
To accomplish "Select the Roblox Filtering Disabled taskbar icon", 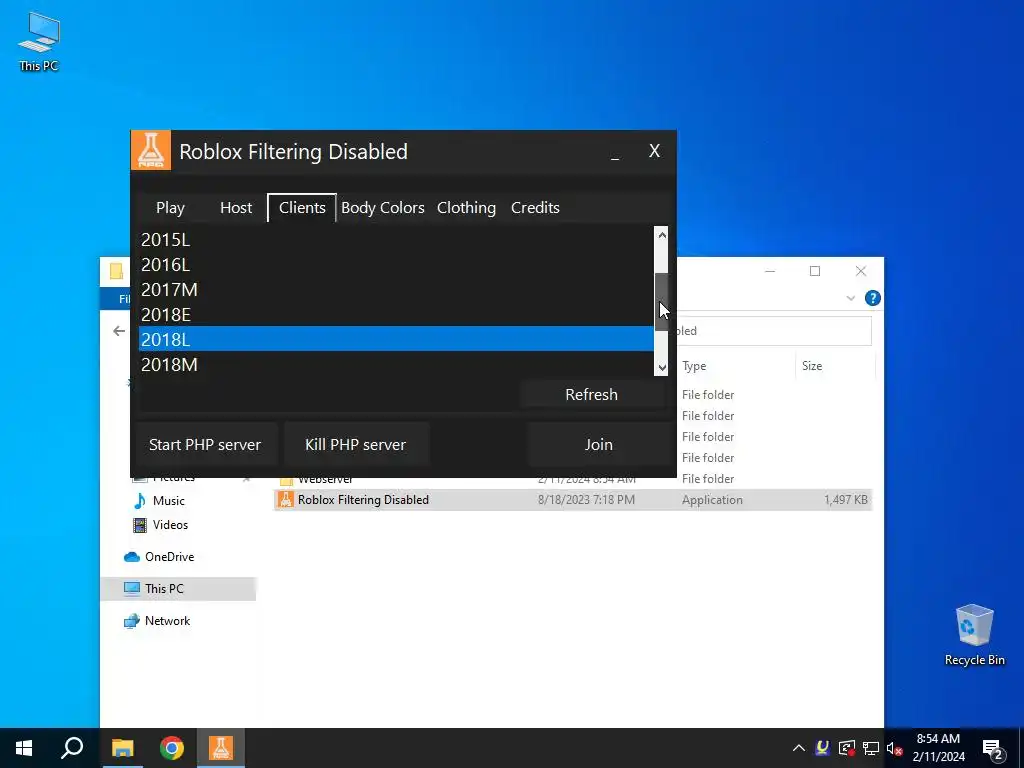I will click(221, 748).
